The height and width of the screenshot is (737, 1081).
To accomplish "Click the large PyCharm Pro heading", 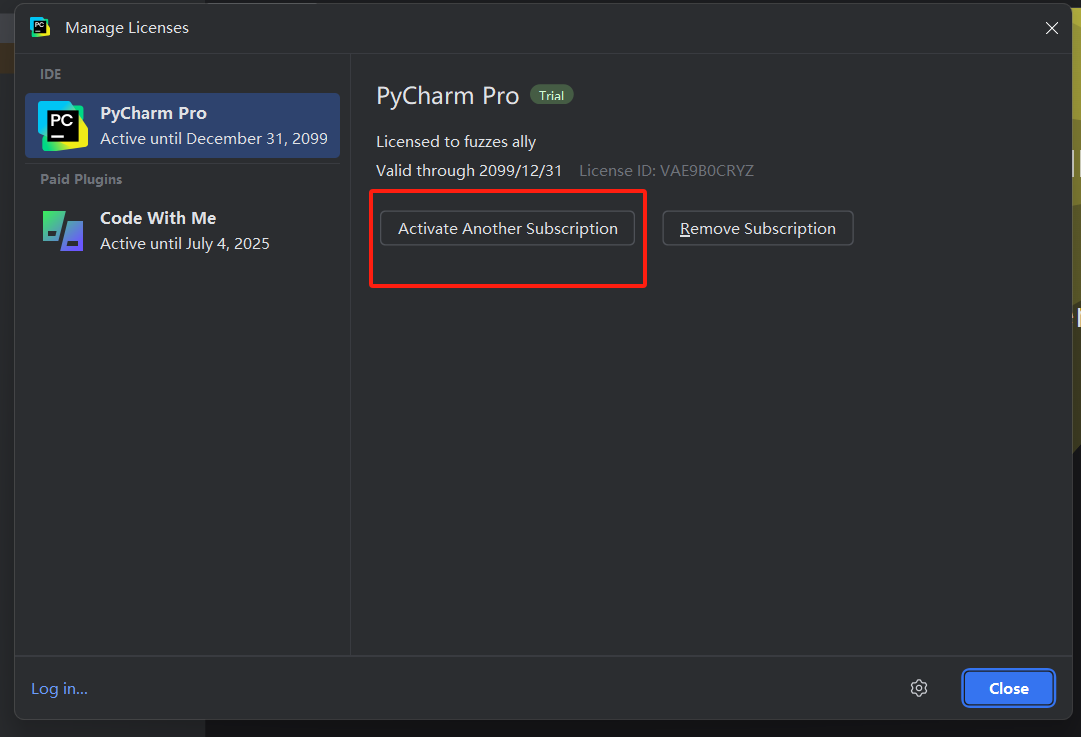I will tap(447, 95).
